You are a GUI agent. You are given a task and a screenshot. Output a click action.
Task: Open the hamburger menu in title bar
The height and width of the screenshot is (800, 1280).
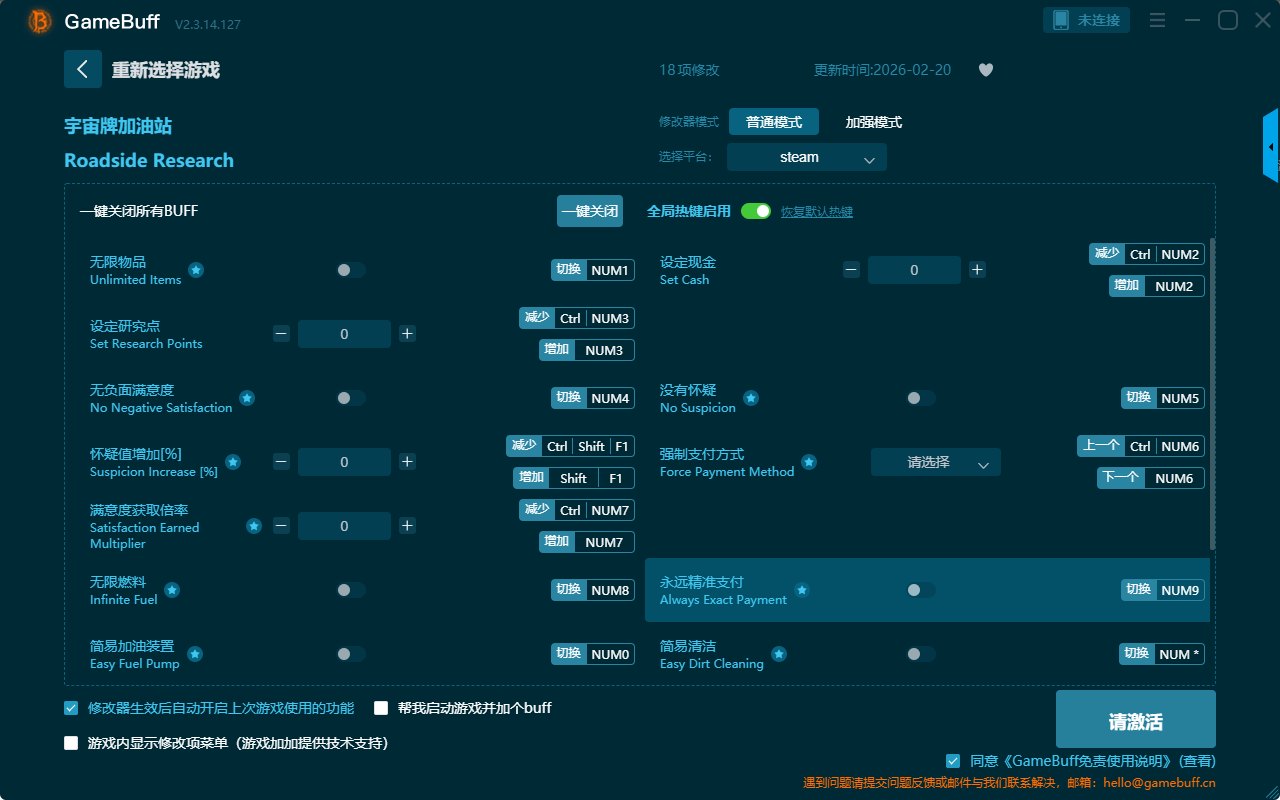(1157, 20)
